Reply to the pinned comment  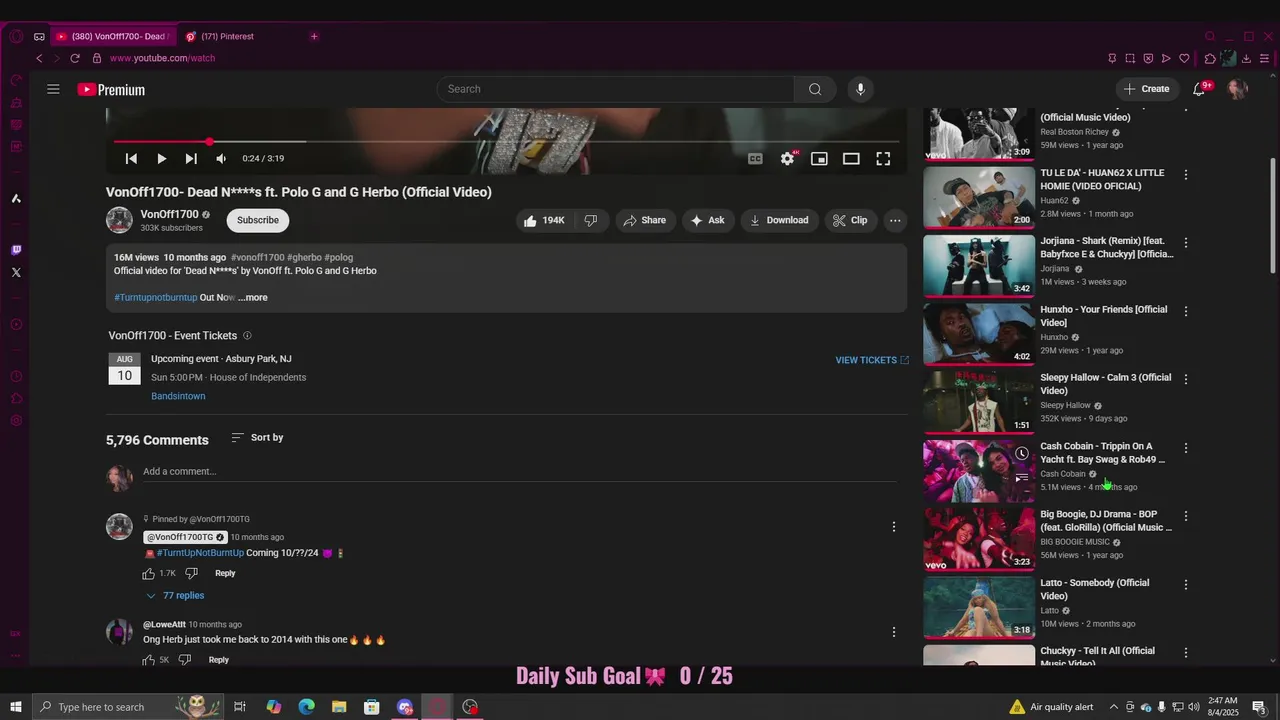(225, 573)
